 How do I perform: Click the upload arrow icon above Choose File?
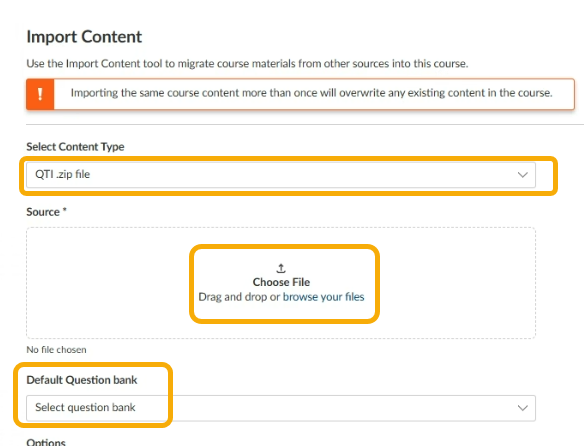coord(281,268)
